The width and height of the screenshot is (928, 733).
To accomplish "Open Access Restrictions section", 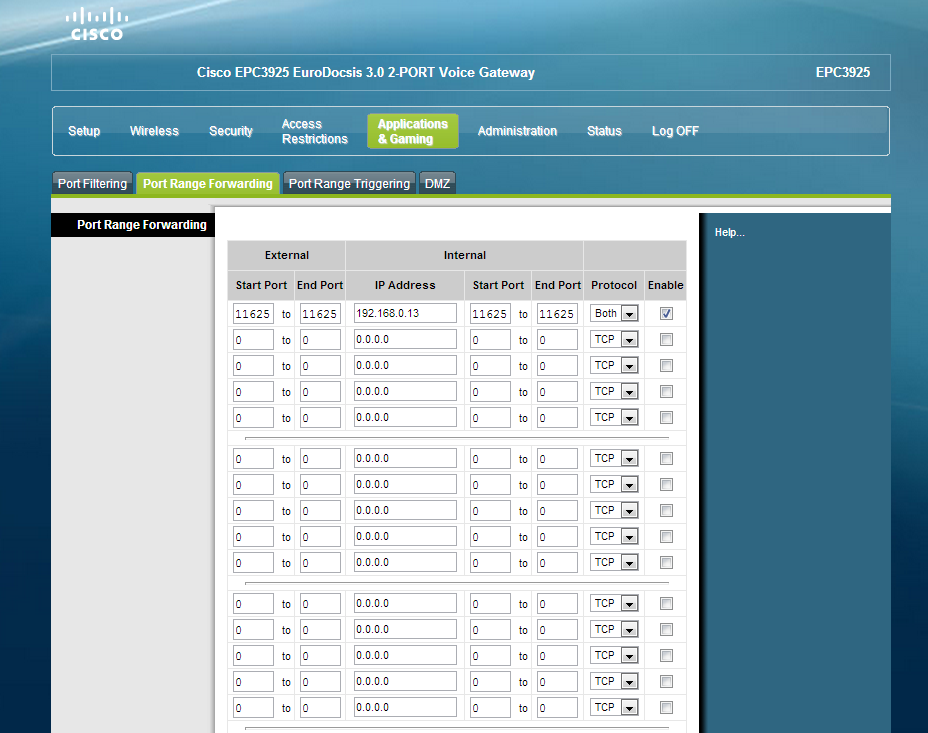I will click(314, 131).
